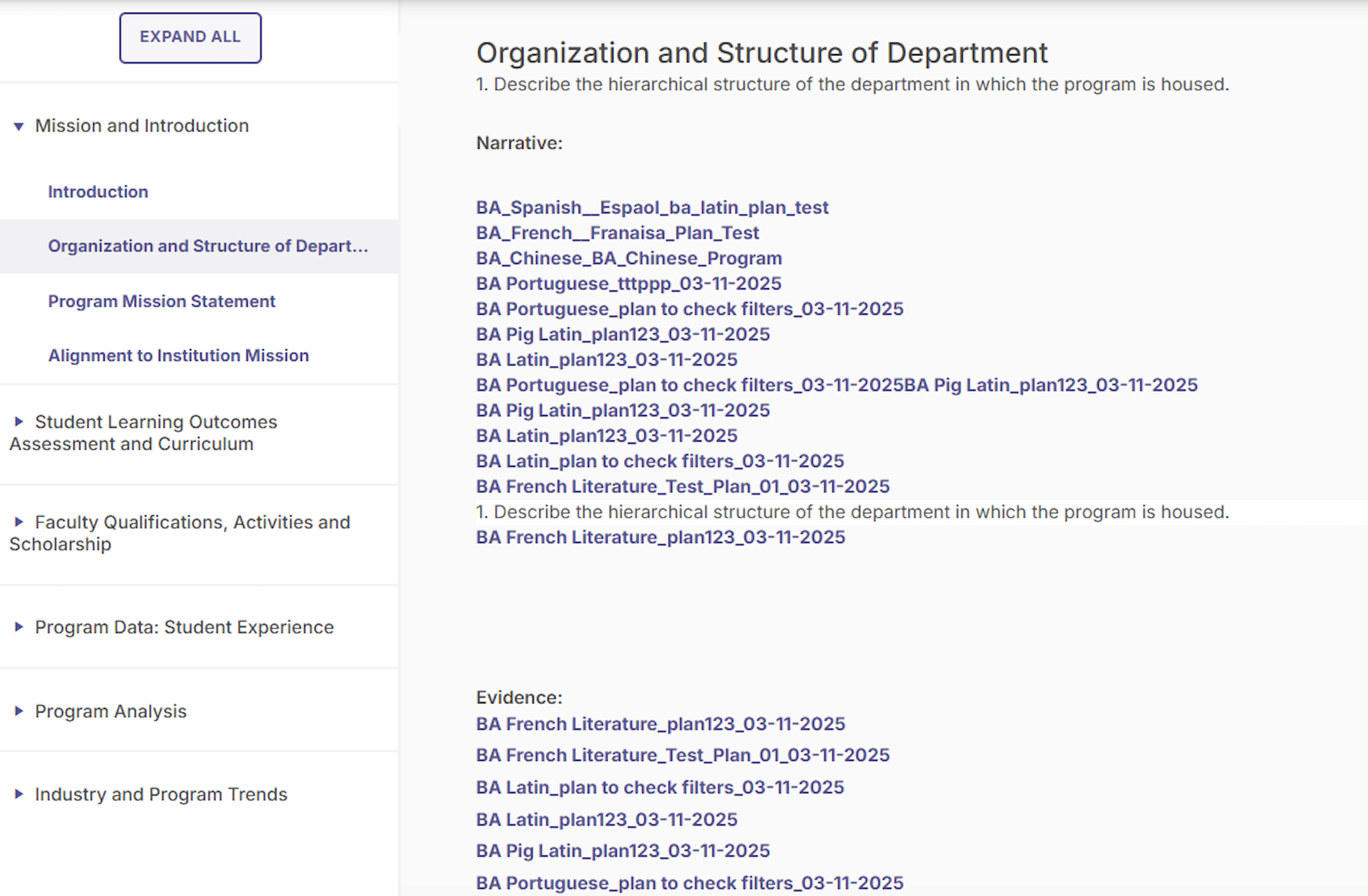
Task: Click Student Learning Outcomes Assessment label
Action: coord(143,433)
